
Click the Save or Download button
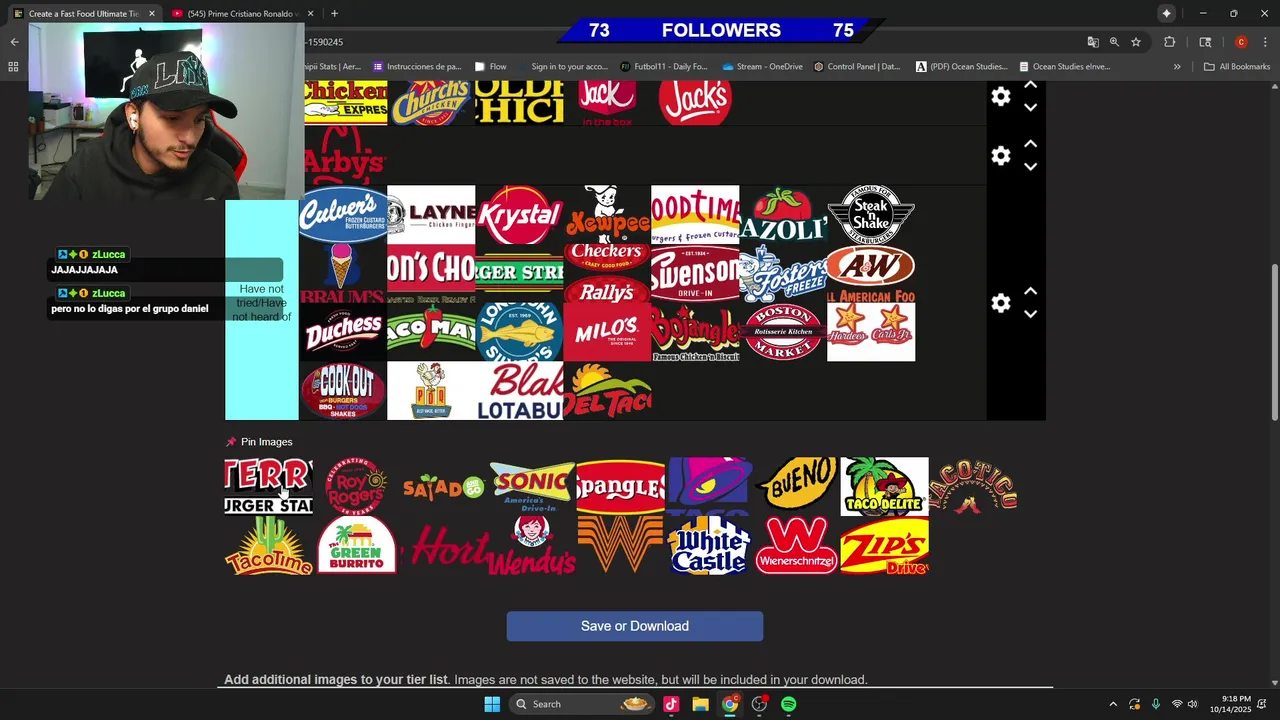coord(635,626)
